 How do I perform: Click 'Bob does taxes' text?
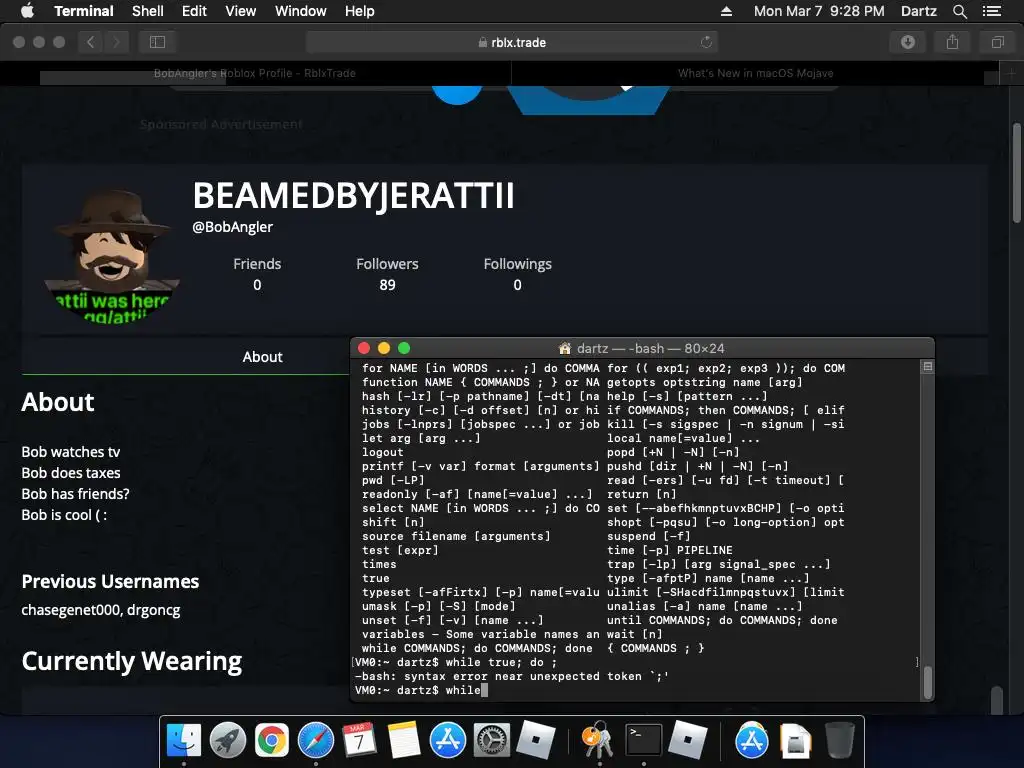click(x=71, y=473)
